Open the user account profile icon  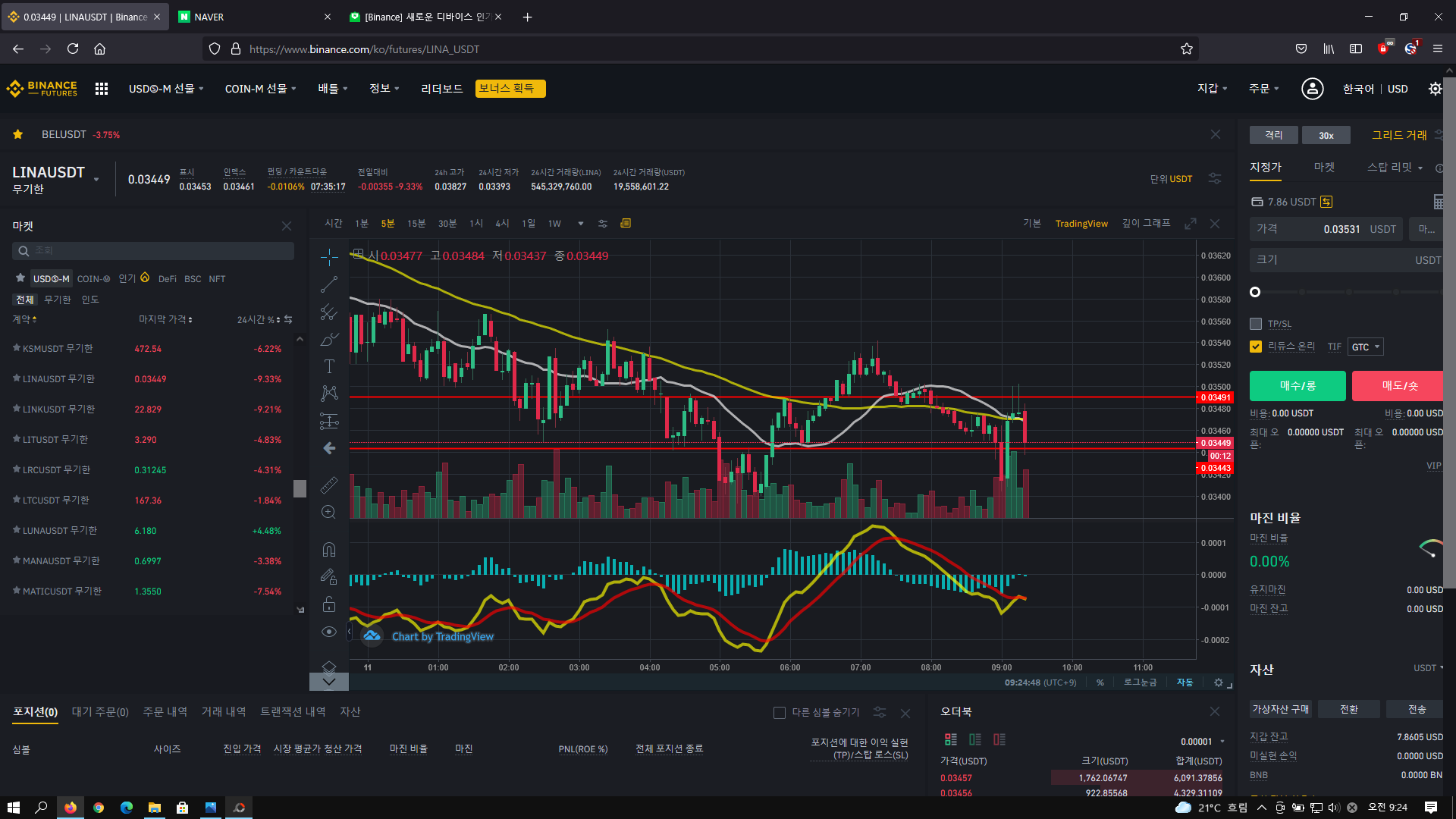point(1312,89)
